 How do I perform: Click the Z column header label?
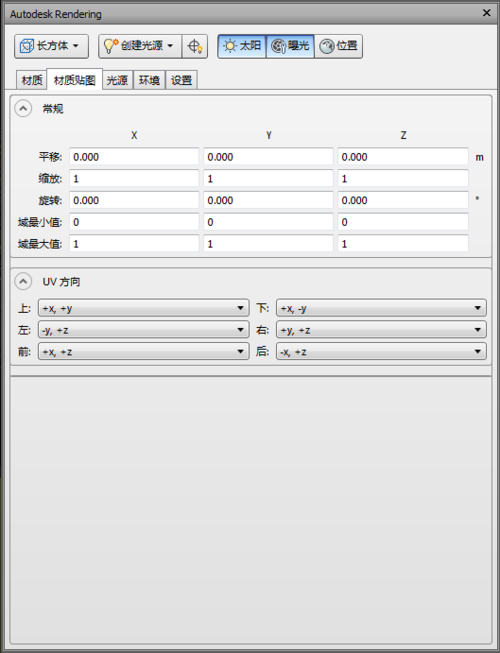pyautogui.click(x=403, y=135)
